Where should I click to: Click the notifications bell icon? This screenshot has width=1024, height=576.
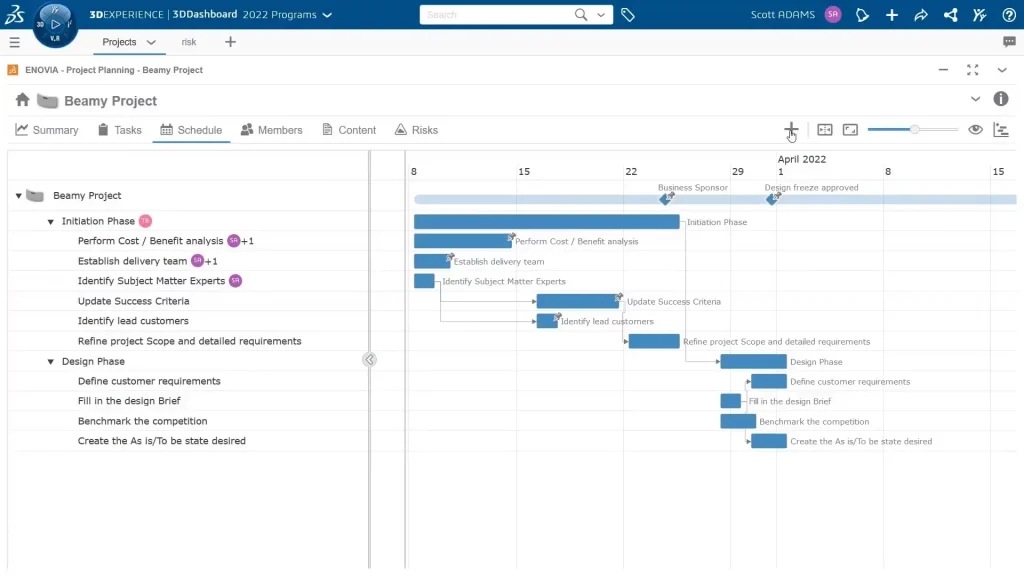[x=863, y=15]
